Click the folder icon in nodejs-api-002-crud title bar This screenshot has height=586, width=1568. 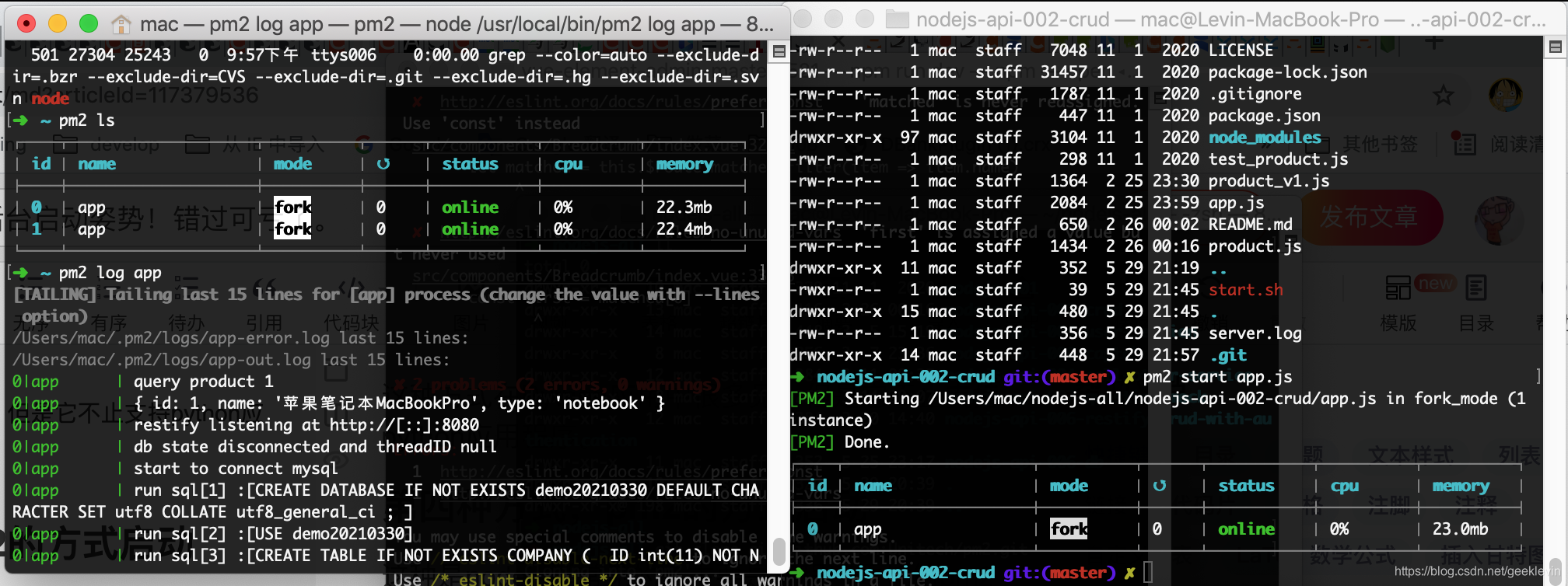[897, 19]
